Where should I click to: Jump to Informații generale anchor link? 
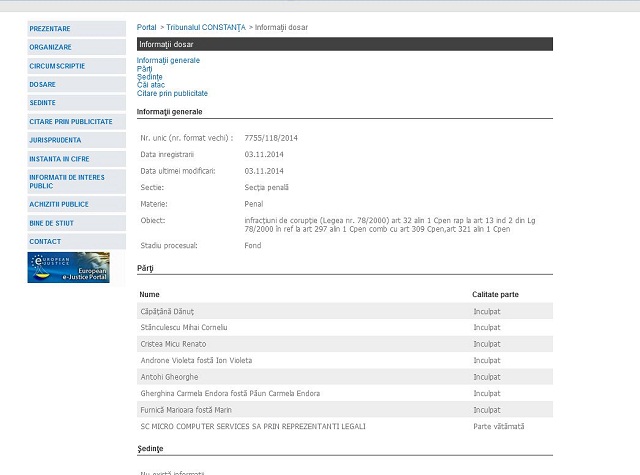pyautogui.click(x=168, y=61)
